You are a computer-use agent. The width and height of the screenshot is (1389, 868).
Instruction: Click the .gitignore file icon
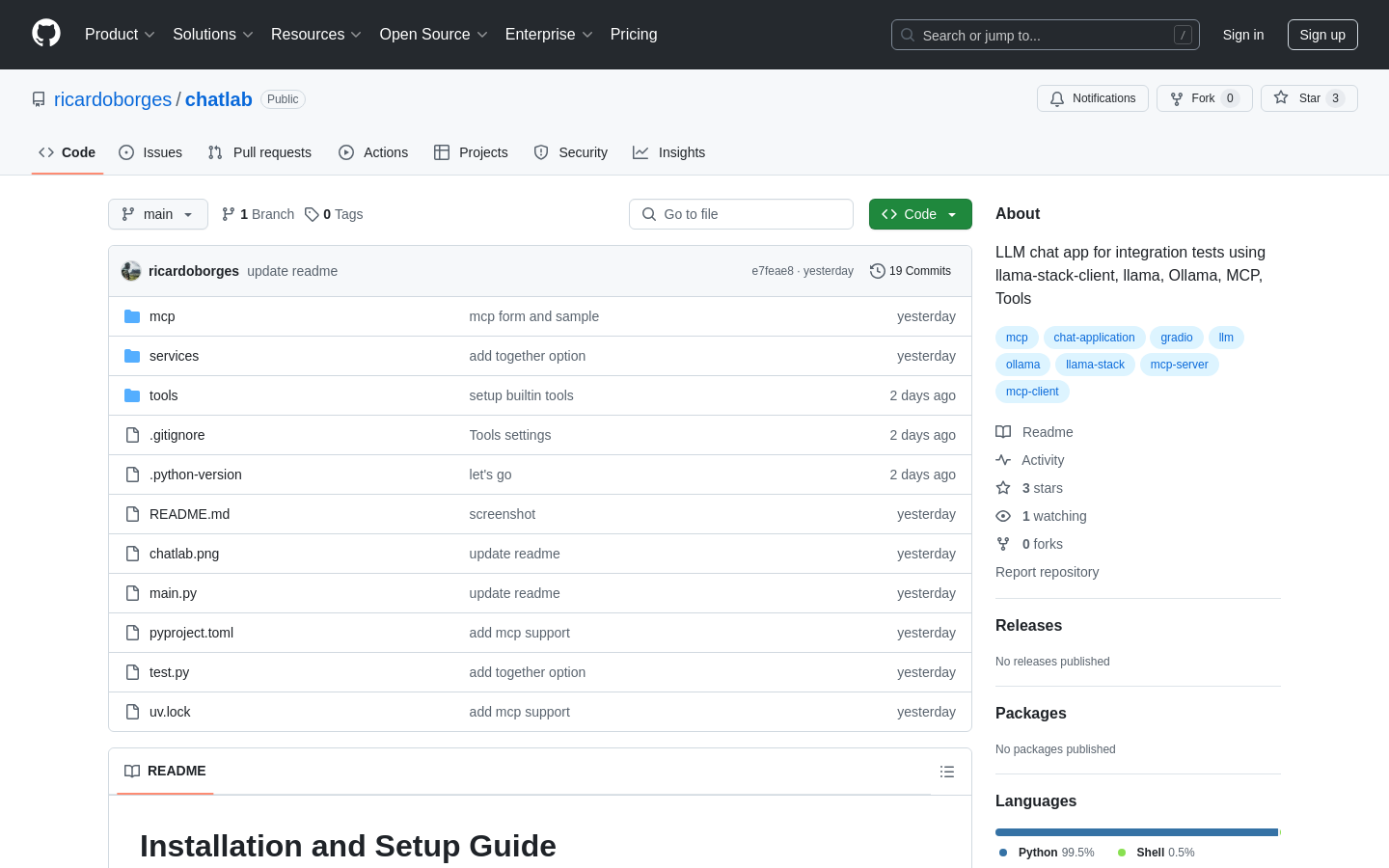click(132, 435)
